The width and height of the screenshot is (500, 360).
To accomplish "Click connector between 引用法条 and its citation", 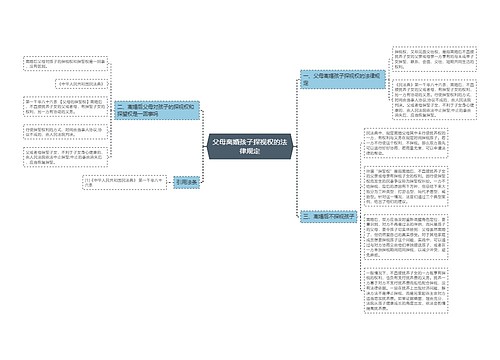I will 170,182.
